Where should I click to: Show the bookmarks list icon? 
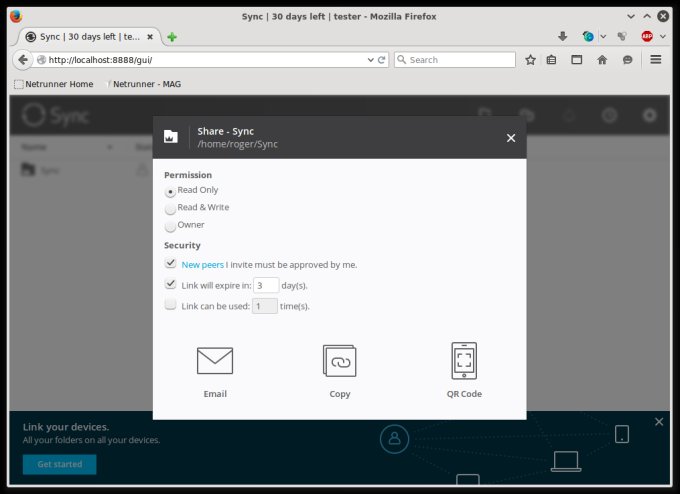pyautogui.click(x=551, y=60)
